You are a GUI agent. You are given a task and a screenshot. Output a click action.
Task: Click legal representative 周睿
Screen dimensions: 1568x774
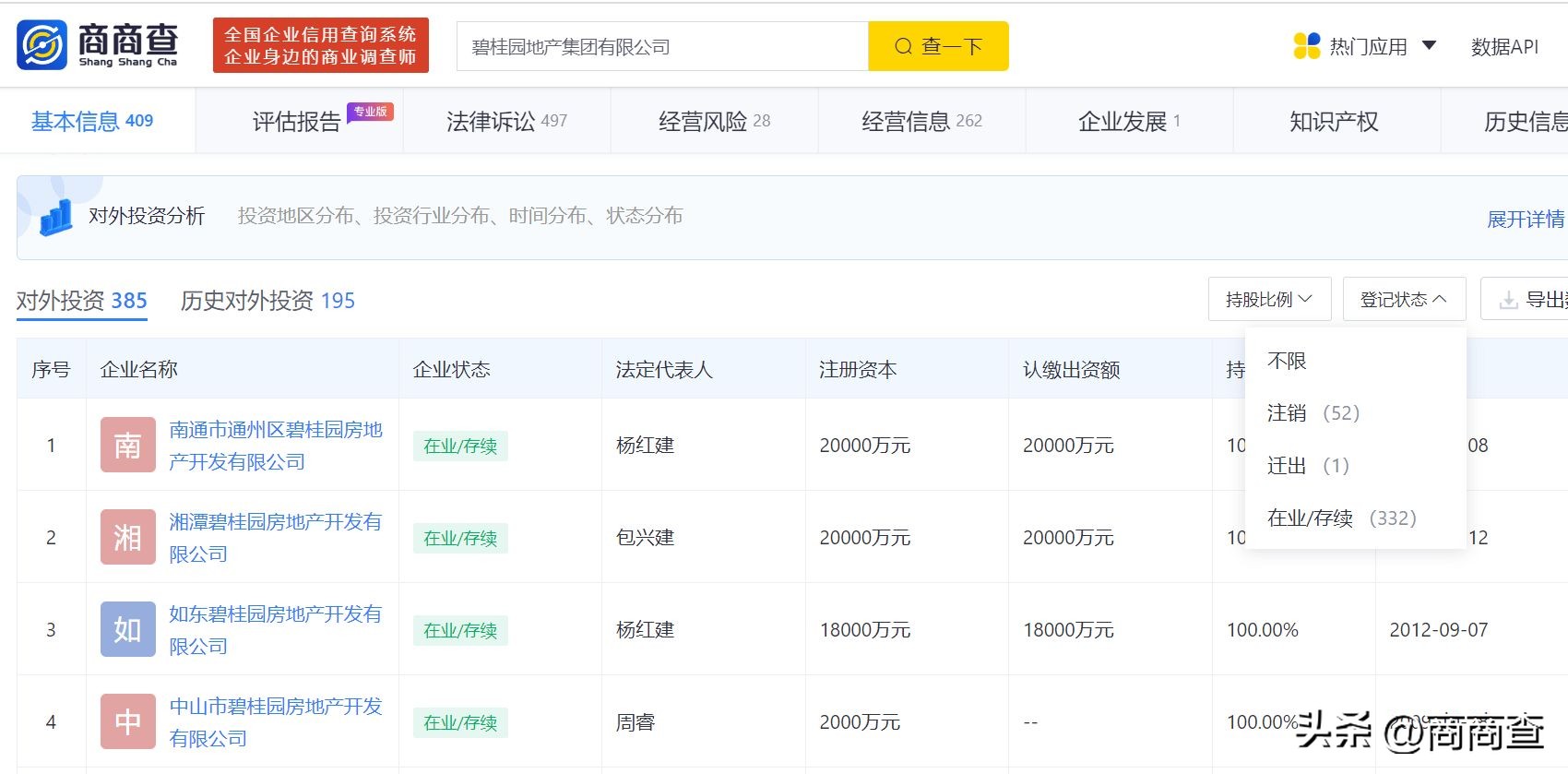click(636, 722)
